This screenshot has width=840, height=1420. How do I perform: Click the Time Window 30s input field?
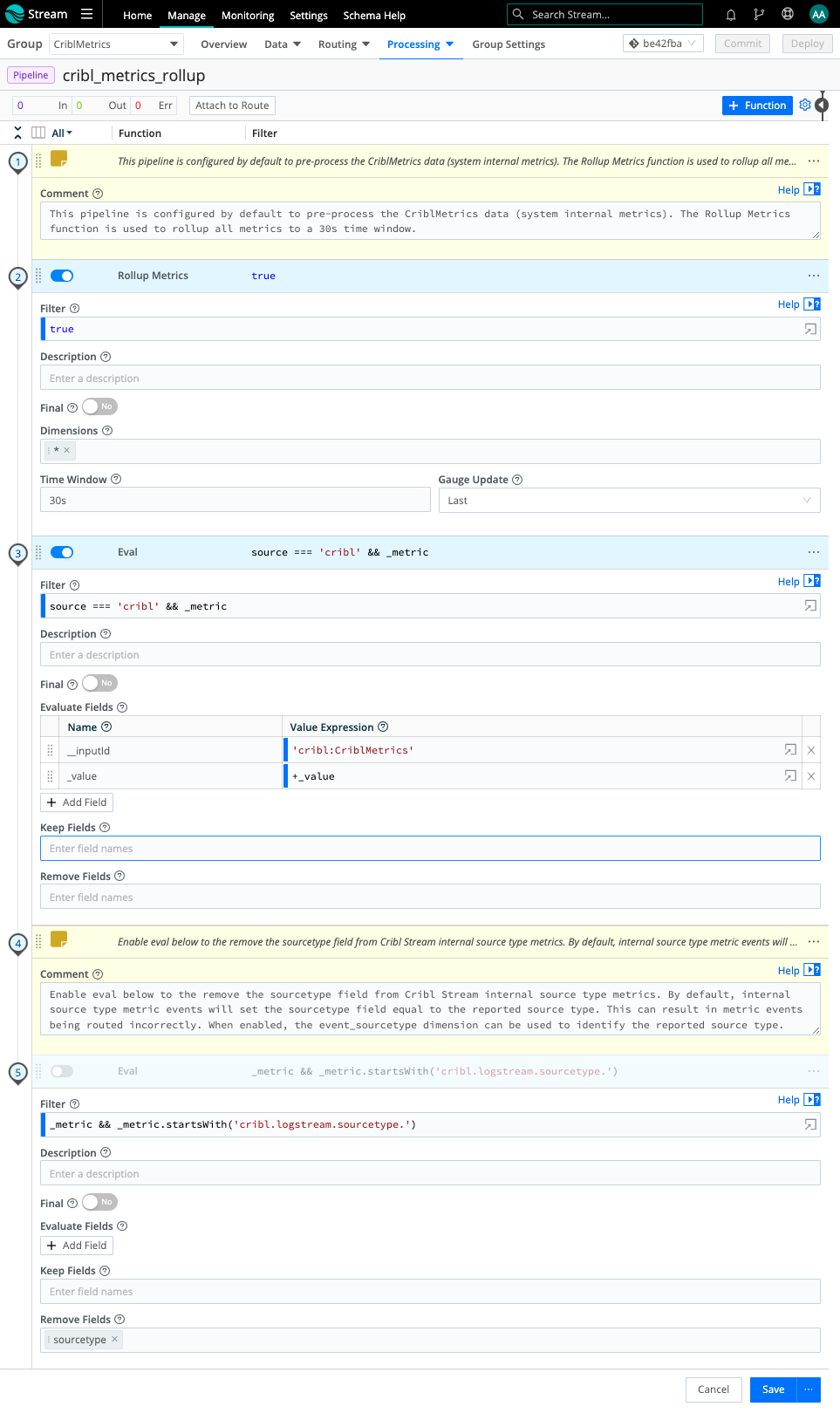[236, 500]
